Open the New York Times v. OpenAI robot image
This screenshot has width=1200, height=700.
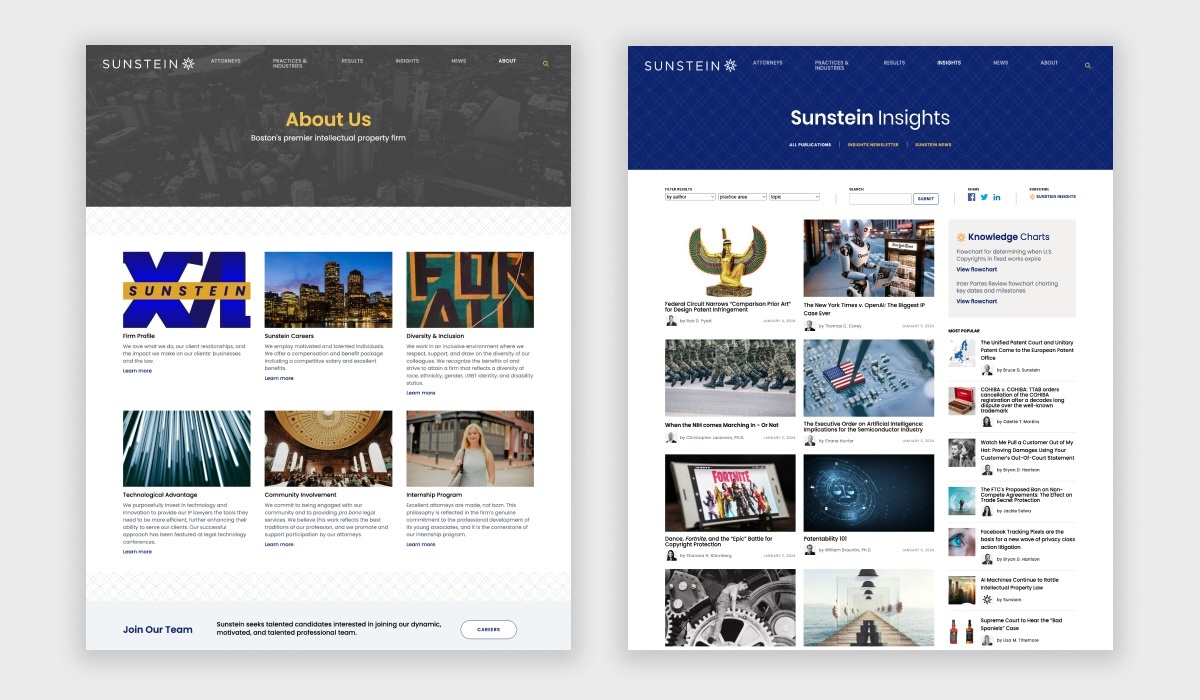pos(869,258)
